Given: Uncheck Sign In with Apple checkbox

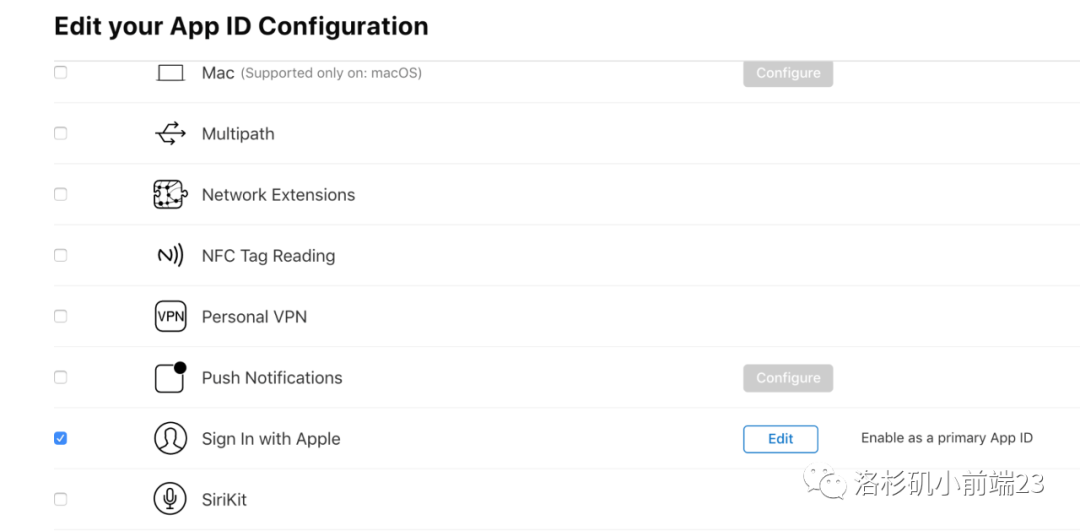Looking at the screenshot, I should (60, 438).
